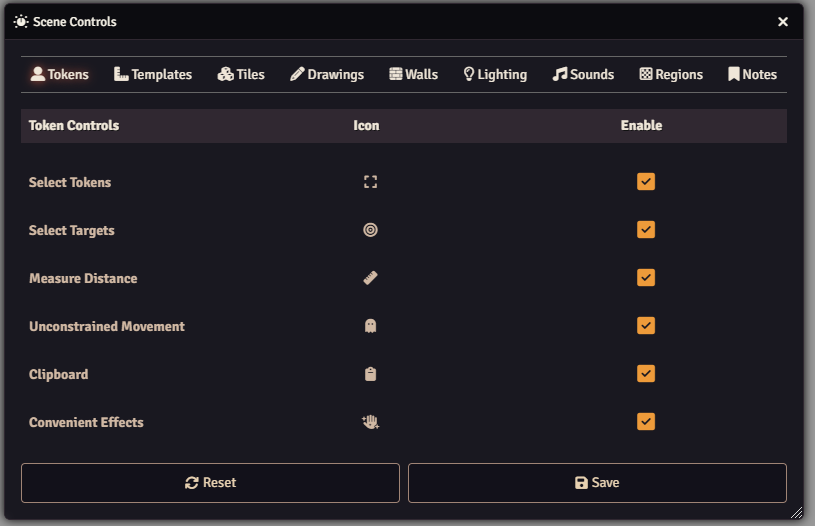Screen dimensions: 815x526
Task: Turn off Unconstrained Movement checkbox
Action: pos(646,326)
